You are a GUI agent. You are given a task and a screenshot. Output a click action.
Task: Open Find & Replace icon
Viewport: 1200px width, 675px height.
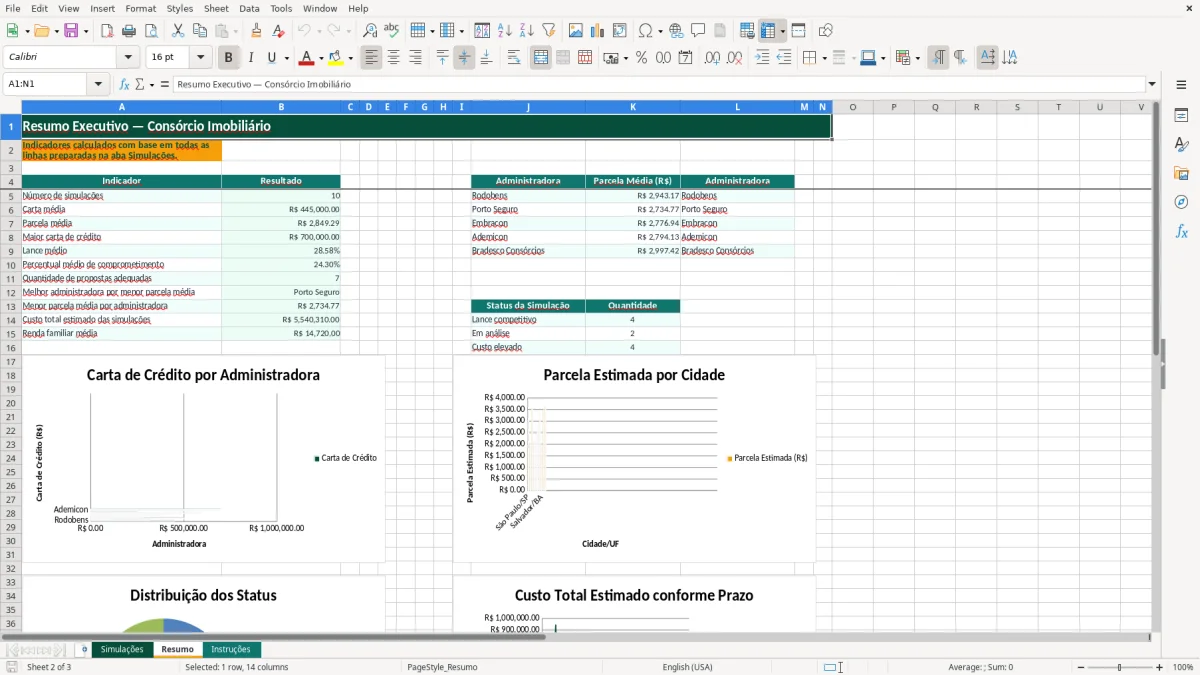coord(370,31)
